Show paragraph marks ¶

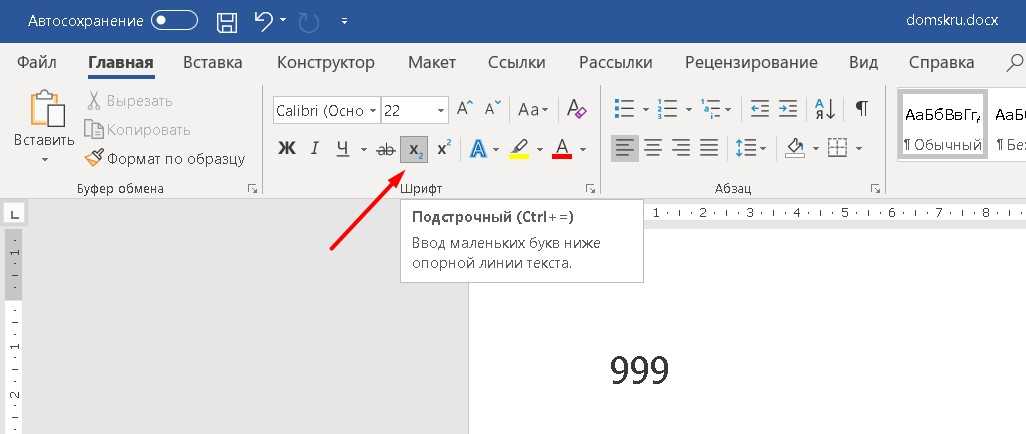point(862,109)
